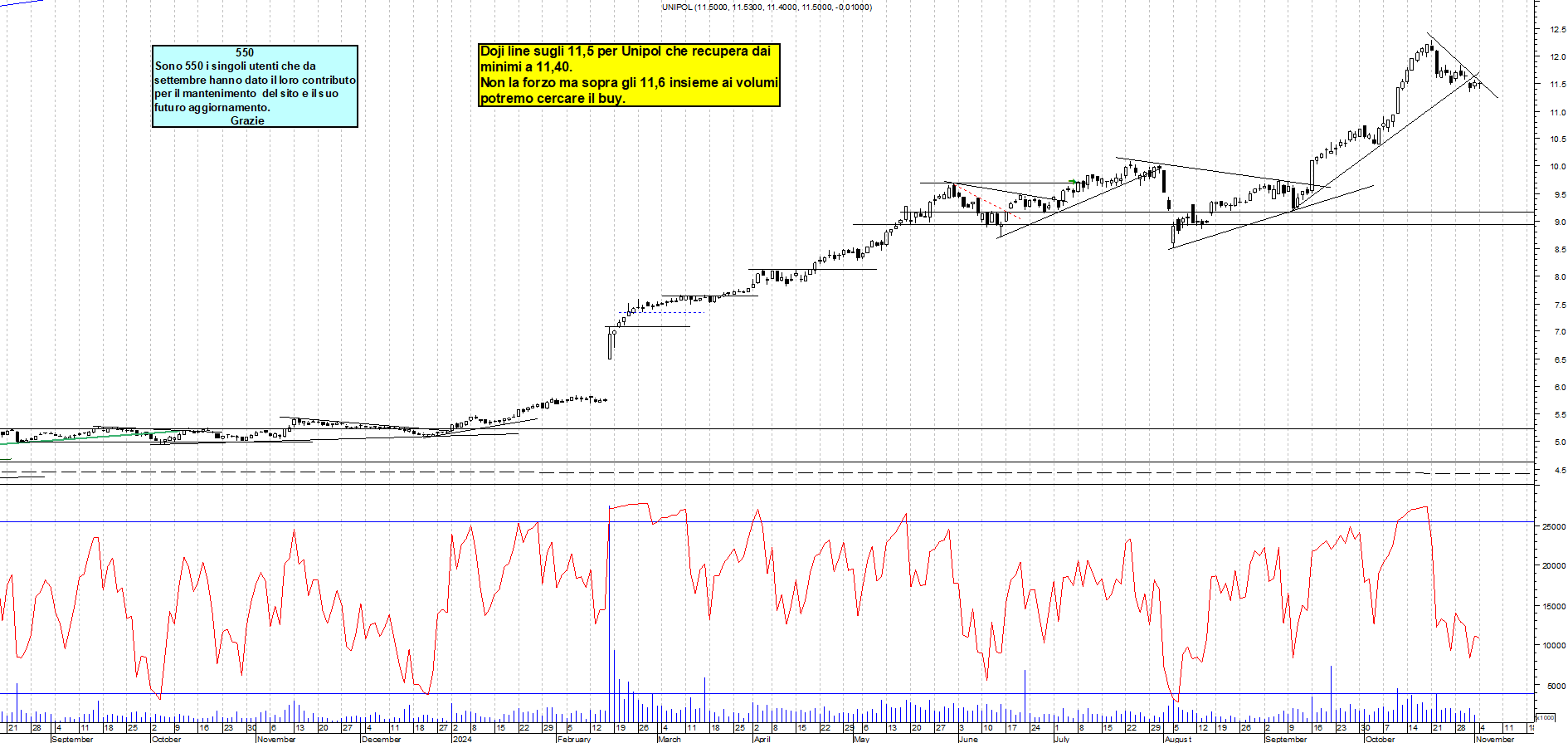This screenshot has width=1568, height=743.
Task: Click the 10.5 price axis label
Action: (x=1558, y=139)
